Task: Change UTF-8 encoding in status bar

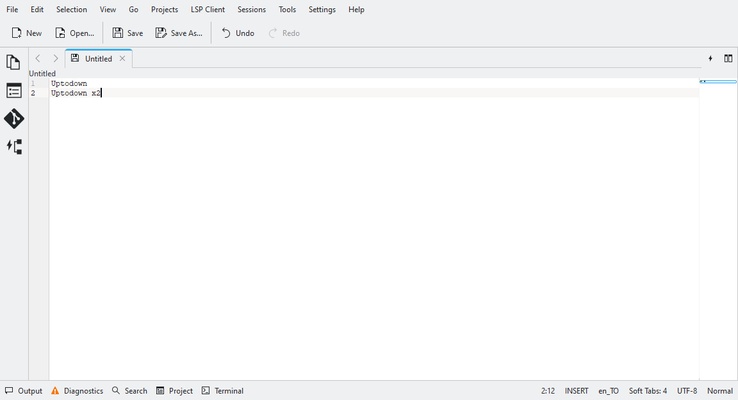Action: tap(687, 391)
